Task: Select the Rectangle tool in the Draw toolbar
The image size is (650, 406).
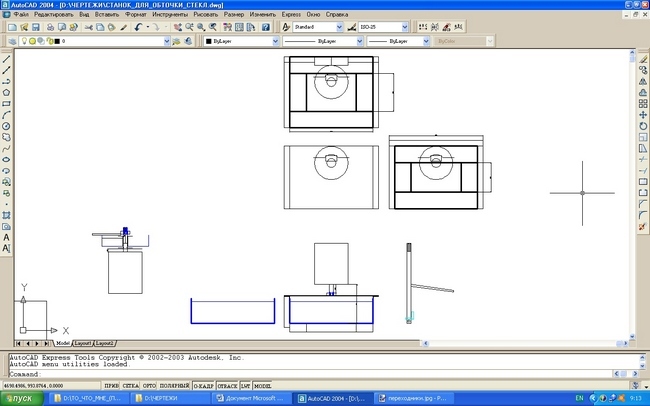Action: tap(6, 104)
